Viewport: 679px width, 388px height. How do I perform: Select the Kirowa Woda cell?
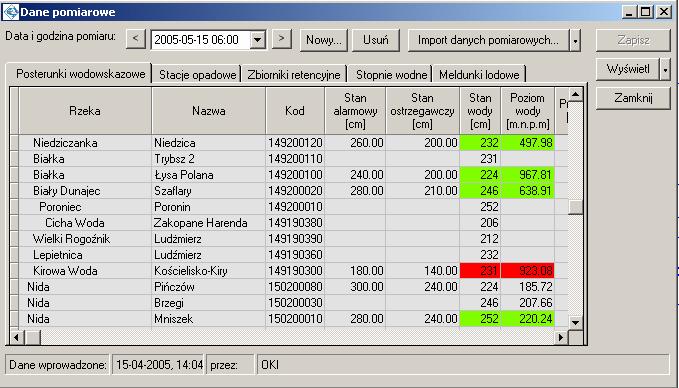[x=85, y=271]
